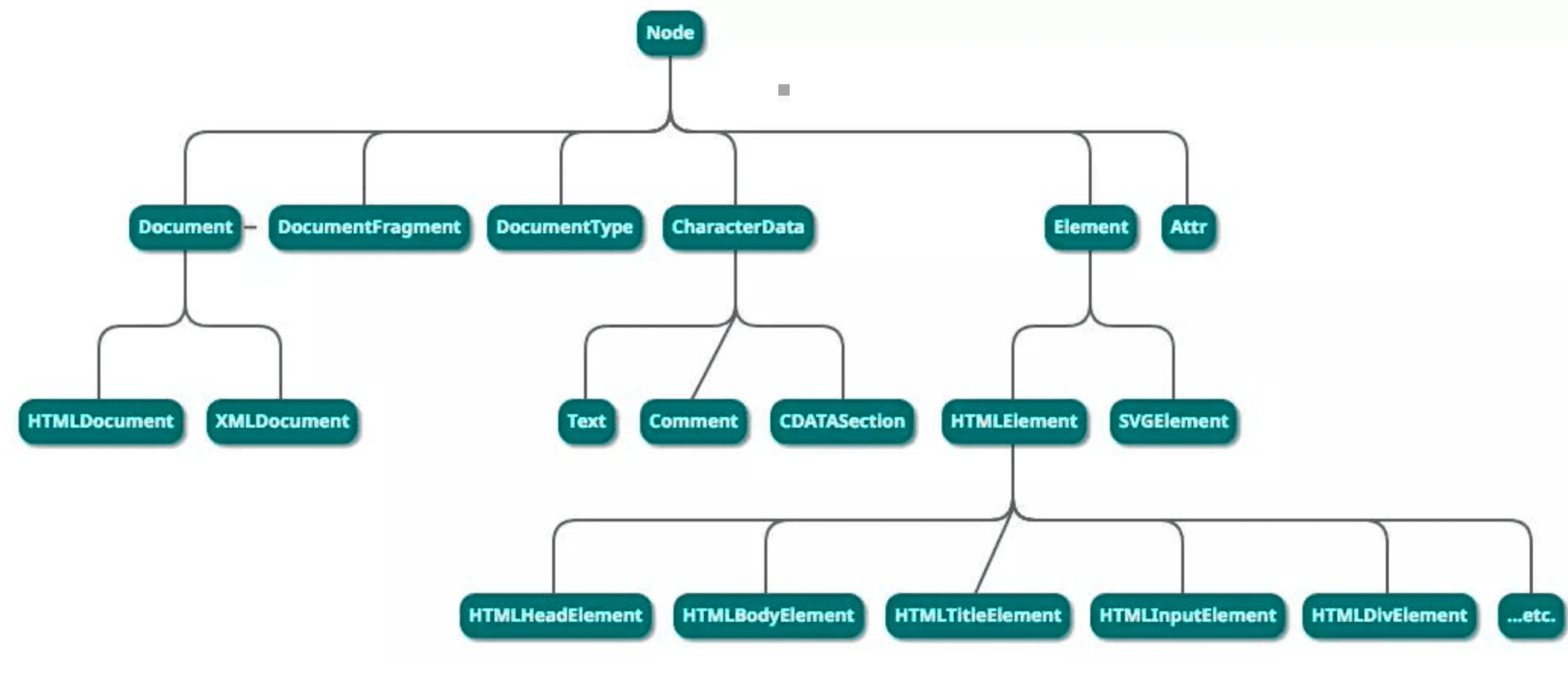Select the HTMLBodyElement node
This screenshot has width=1568, height=674.
768,615
